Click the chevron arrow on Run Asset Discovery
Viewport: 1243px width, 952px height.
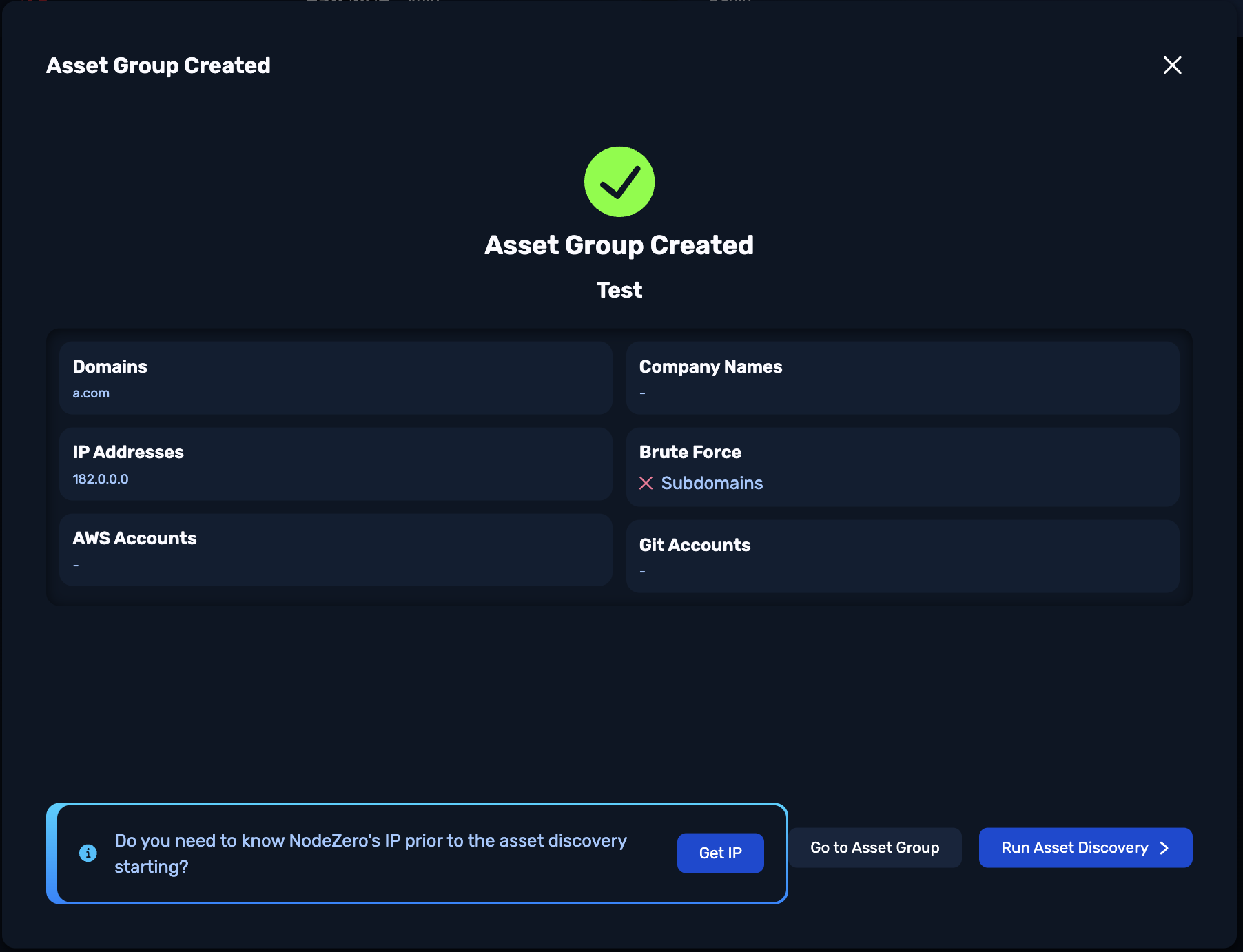tap(1164, 848)
